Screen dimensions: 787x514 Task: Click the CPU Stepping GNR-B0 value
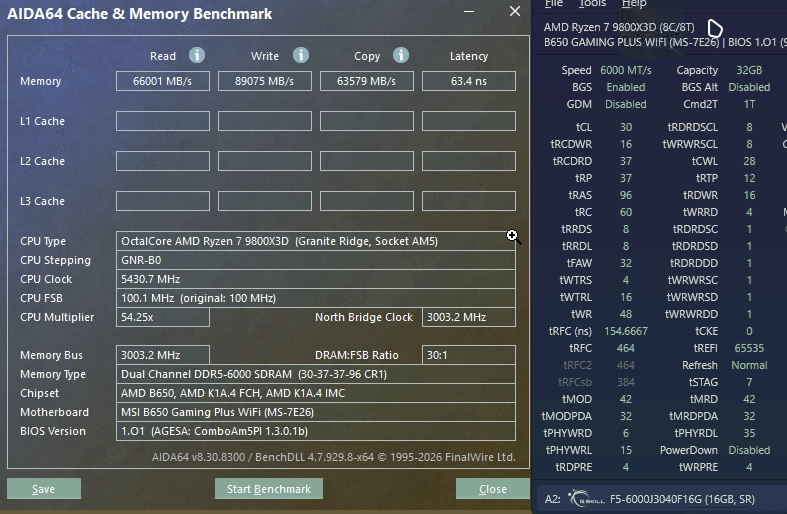pos(316,261)
